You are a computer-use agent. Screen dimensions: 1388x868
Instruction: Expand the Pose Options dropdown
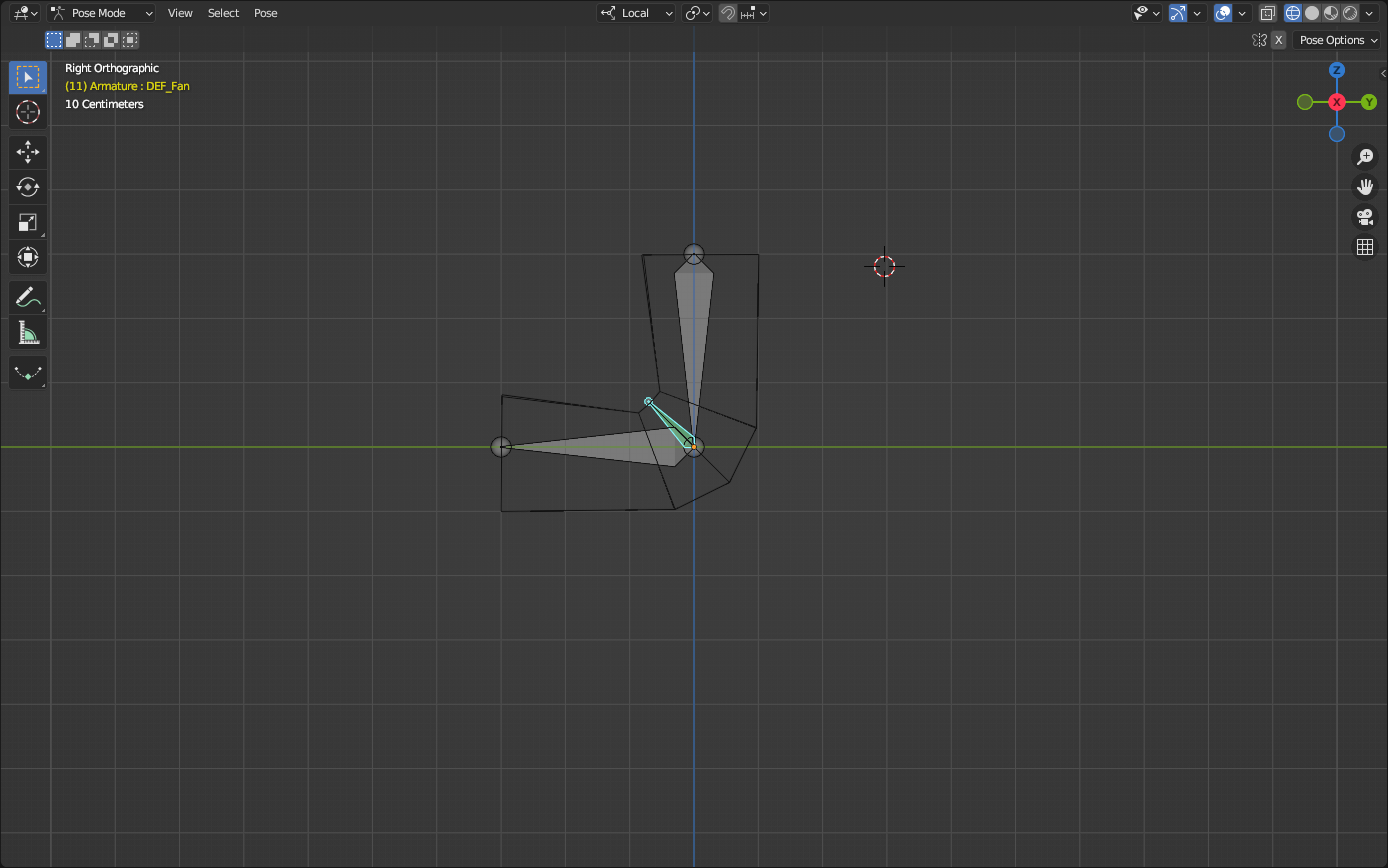pyautogui.click(x=1337, y=40)
